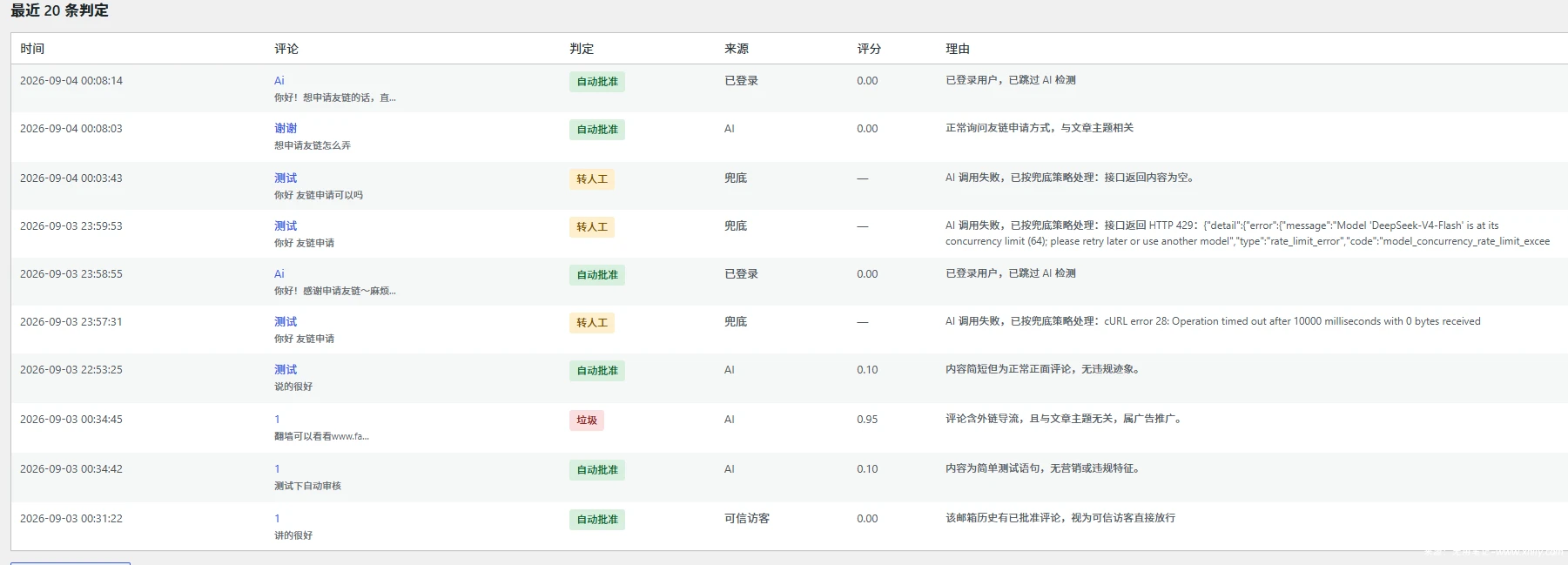This screenshot has width=1568, height=565.
Task: Click the 可信访客 source cell
Action: click(x=747, y=519)
